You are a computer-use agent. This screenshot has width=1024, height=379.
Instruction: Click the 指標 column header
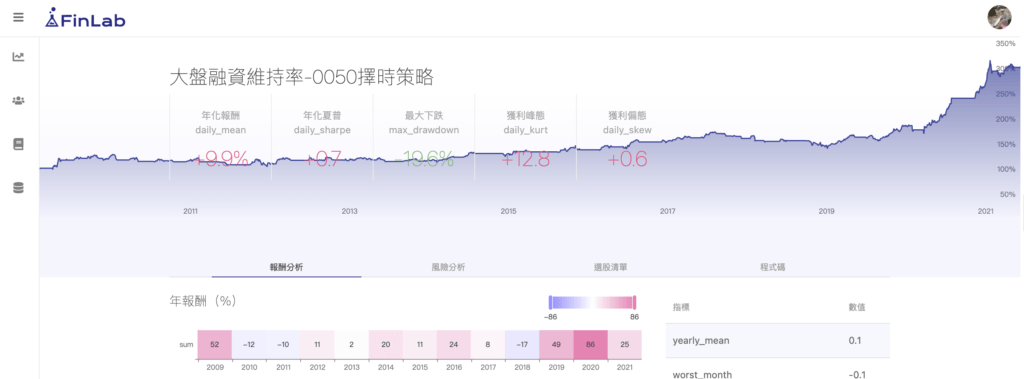click(x=682, y=307)
